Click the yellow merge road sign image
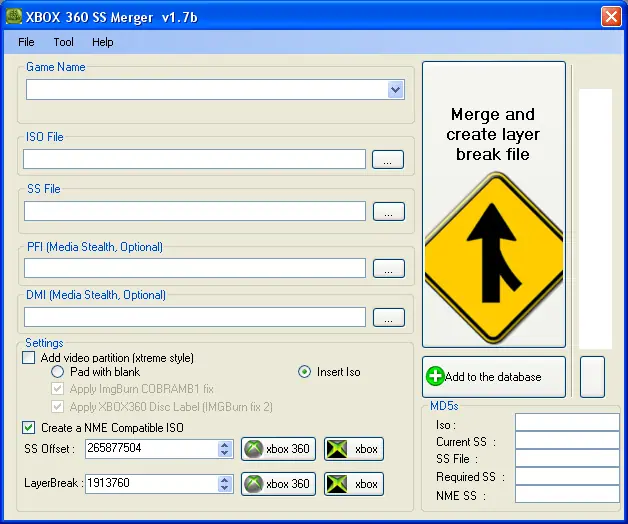628x524 pixels. 493,258
